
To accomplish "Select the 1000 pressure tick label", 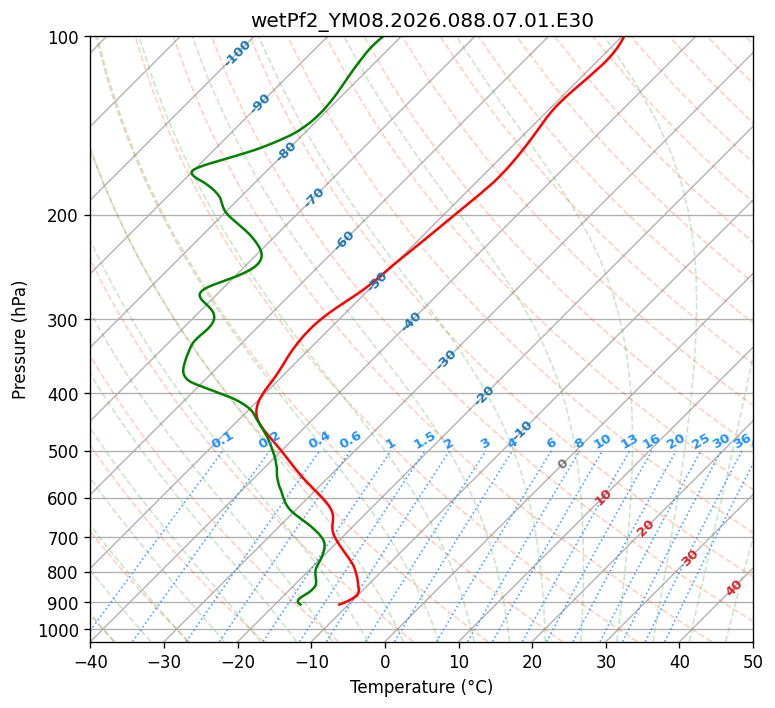I will [x=58, y=631].
